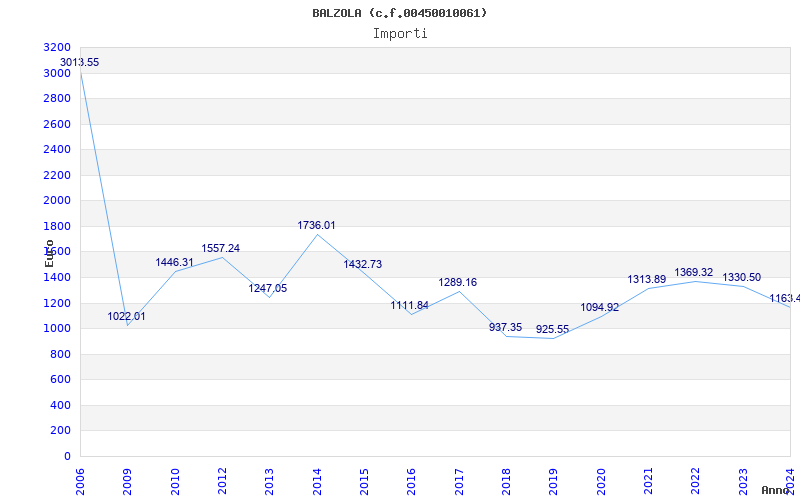Image resolution: width=800 pixels, height=500 pixels.
Task: Click y-axis value 0
Action: pos(67,457)
